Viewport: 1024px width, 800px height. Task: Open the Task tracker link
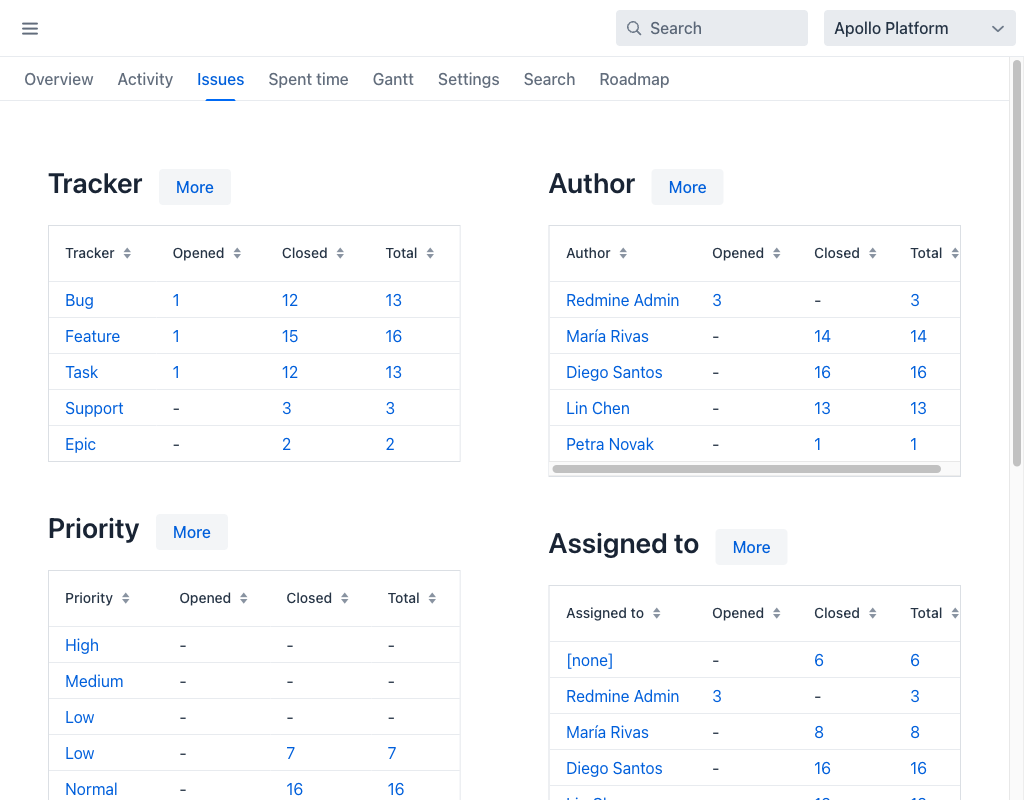pyautogui.click(x=82, y=372)
